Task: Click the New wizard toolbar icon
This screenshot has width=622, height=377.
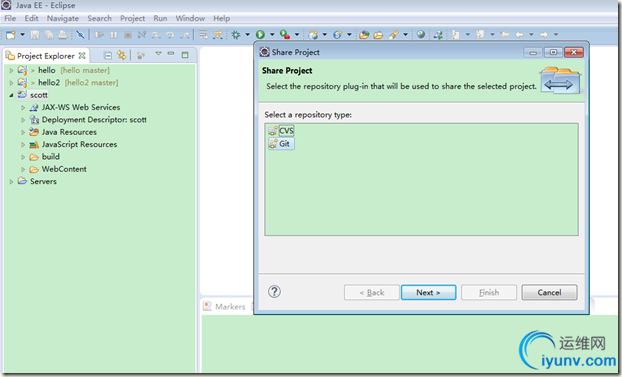Action: pyautogui.click(x=11, y=35)
